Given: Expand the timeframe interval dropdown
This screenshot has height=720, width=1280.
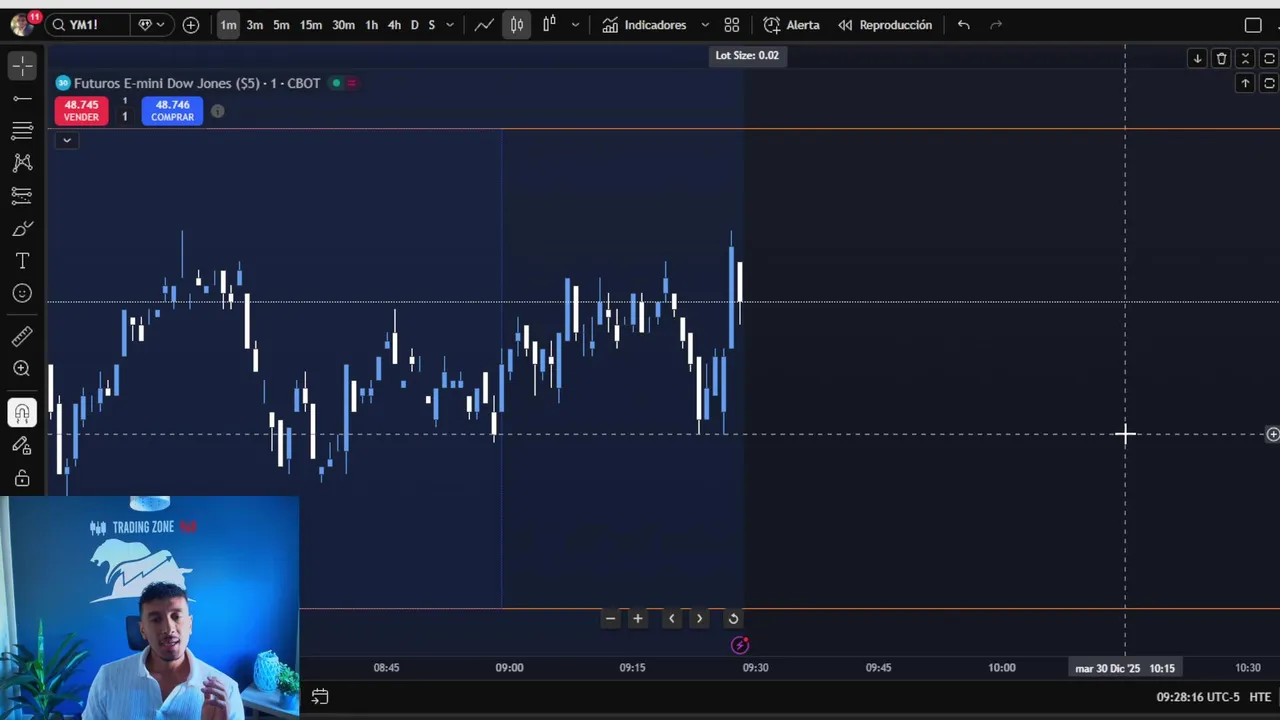Looking at the screenshot, I should tap(449, 25).
